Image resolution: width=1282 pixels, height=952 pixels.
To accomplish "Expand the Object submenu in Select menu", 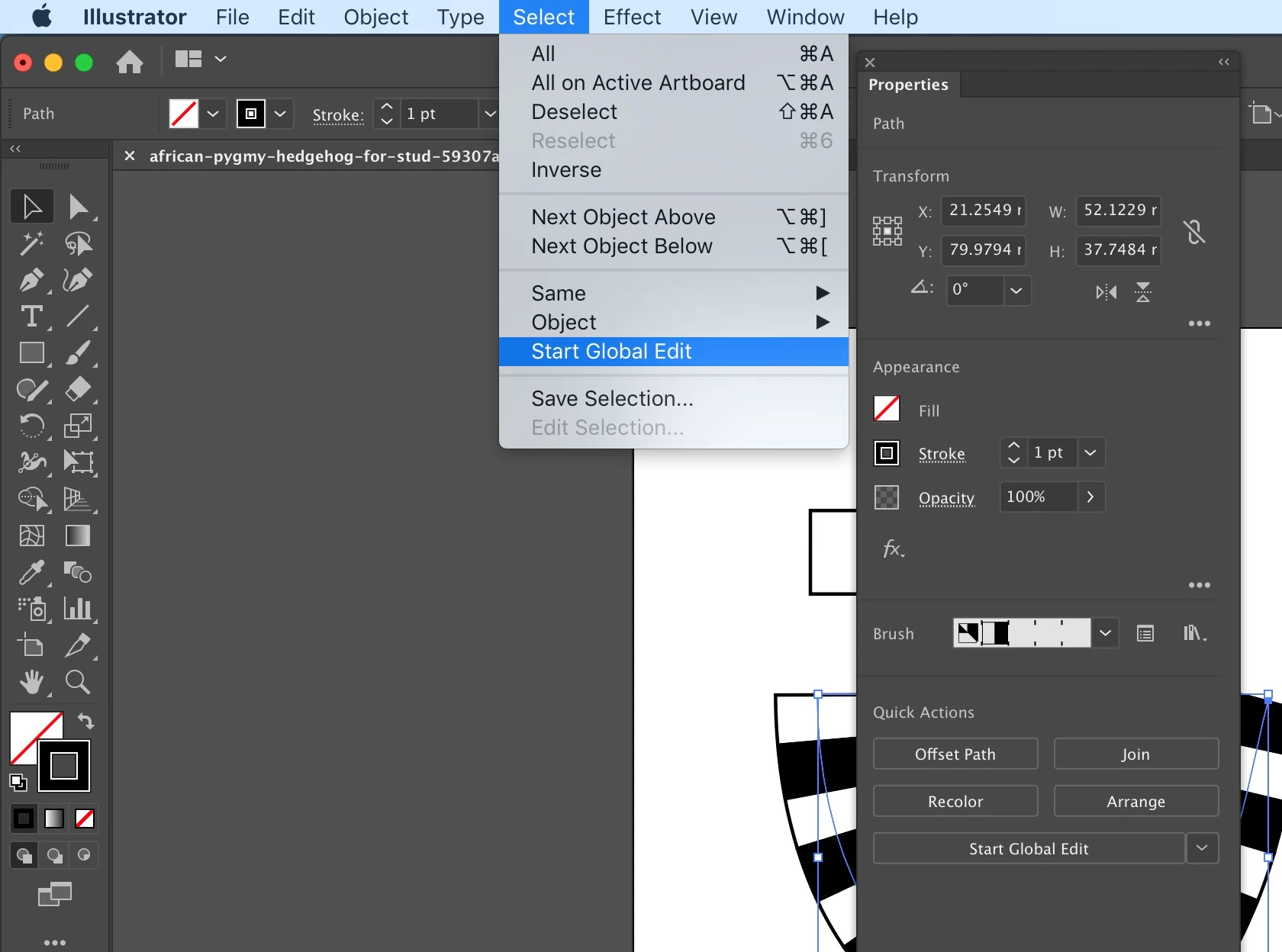I will click(x=674, y=322).
